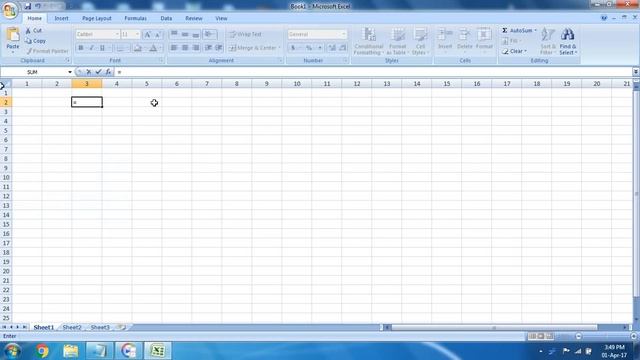Switch to the Data tab
Viewport: 640px width, 360px height.
point(166,18)
